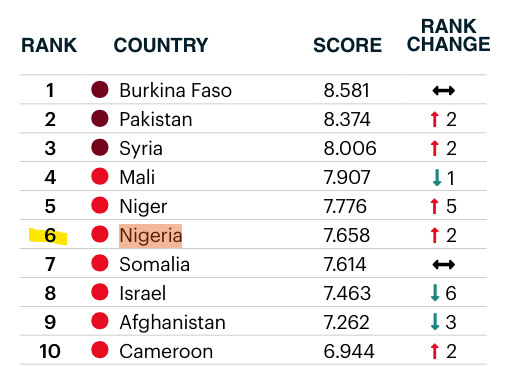The width and height of the screenshot is (513, 366).
Task: Click the score 8.581 for Burkina Faso
Action: click(x=347, y=90)
